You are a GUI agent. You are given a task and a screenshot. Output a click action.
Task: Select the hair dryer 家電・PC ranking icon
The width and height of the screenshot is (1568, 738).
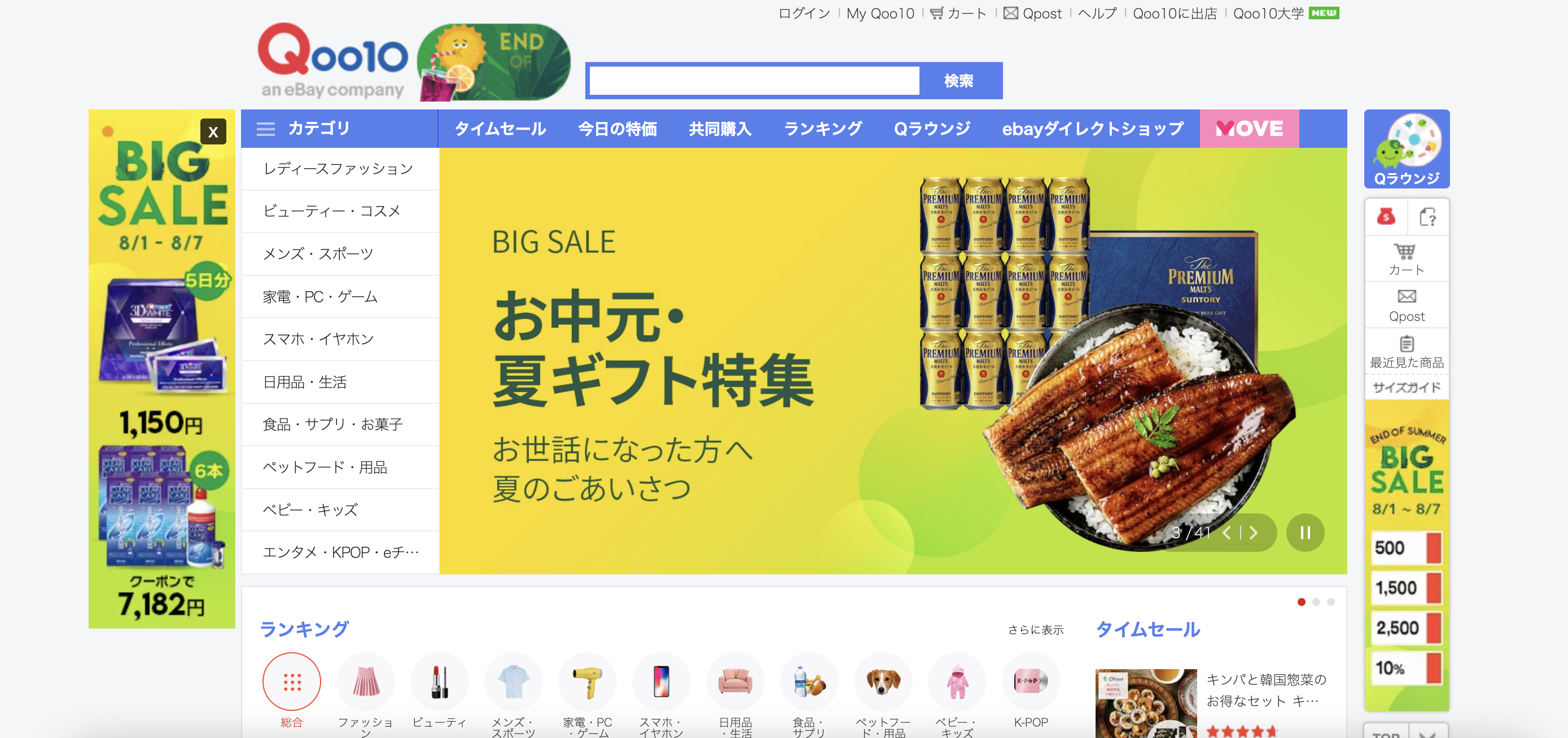coord(588,682)
